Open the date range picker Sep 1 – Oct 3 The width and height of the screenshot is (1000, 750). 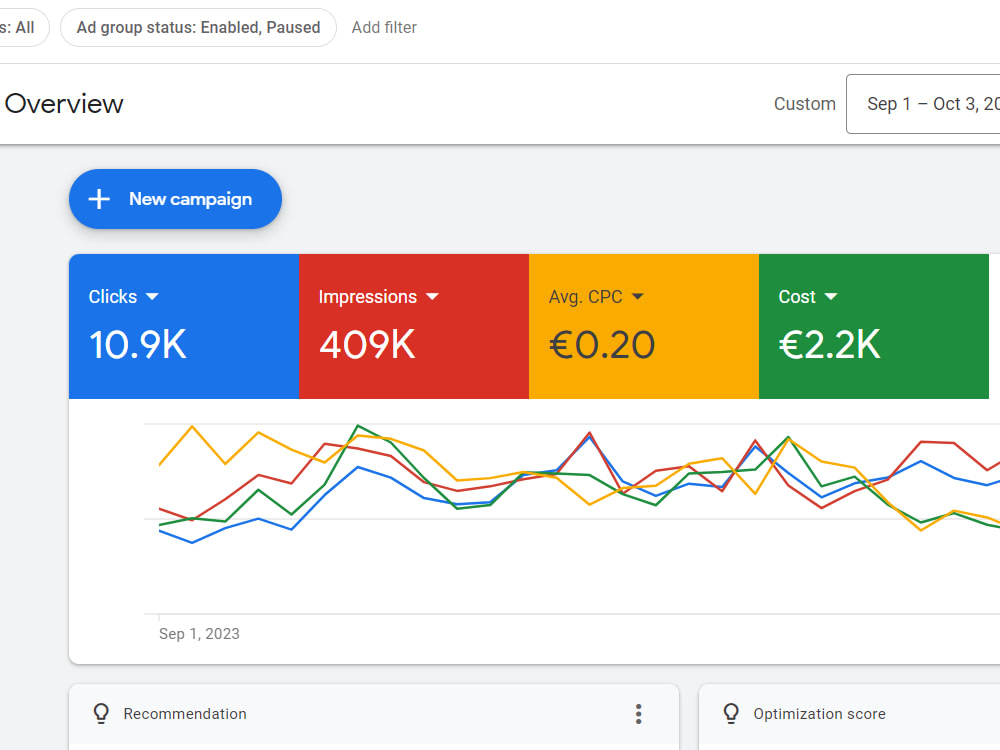click(923, 104)
